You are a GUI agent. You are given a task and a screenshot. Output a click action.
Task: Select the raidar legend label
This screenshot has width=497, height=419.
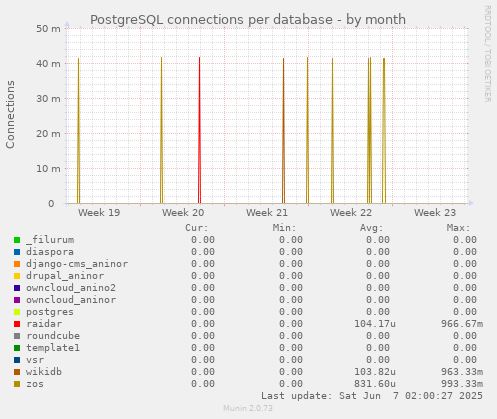coord(44,324)
